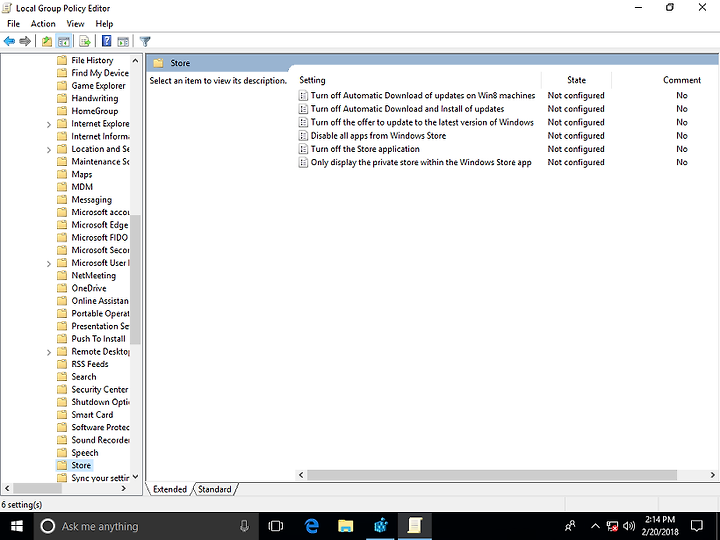Select Turn off the Store application setting
The image size is (720, 540).
[365, 149]
